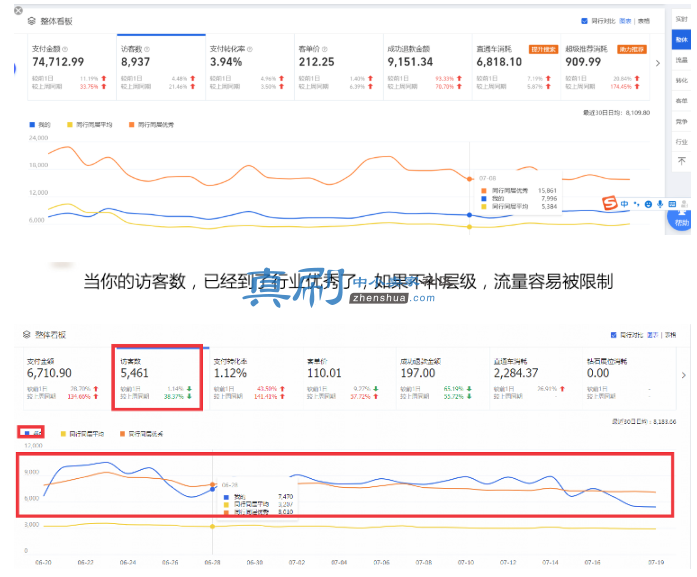Open the 流量 sidebar tab
The height and width of the screenshot is (577, 697).
(x=681, y=60)
